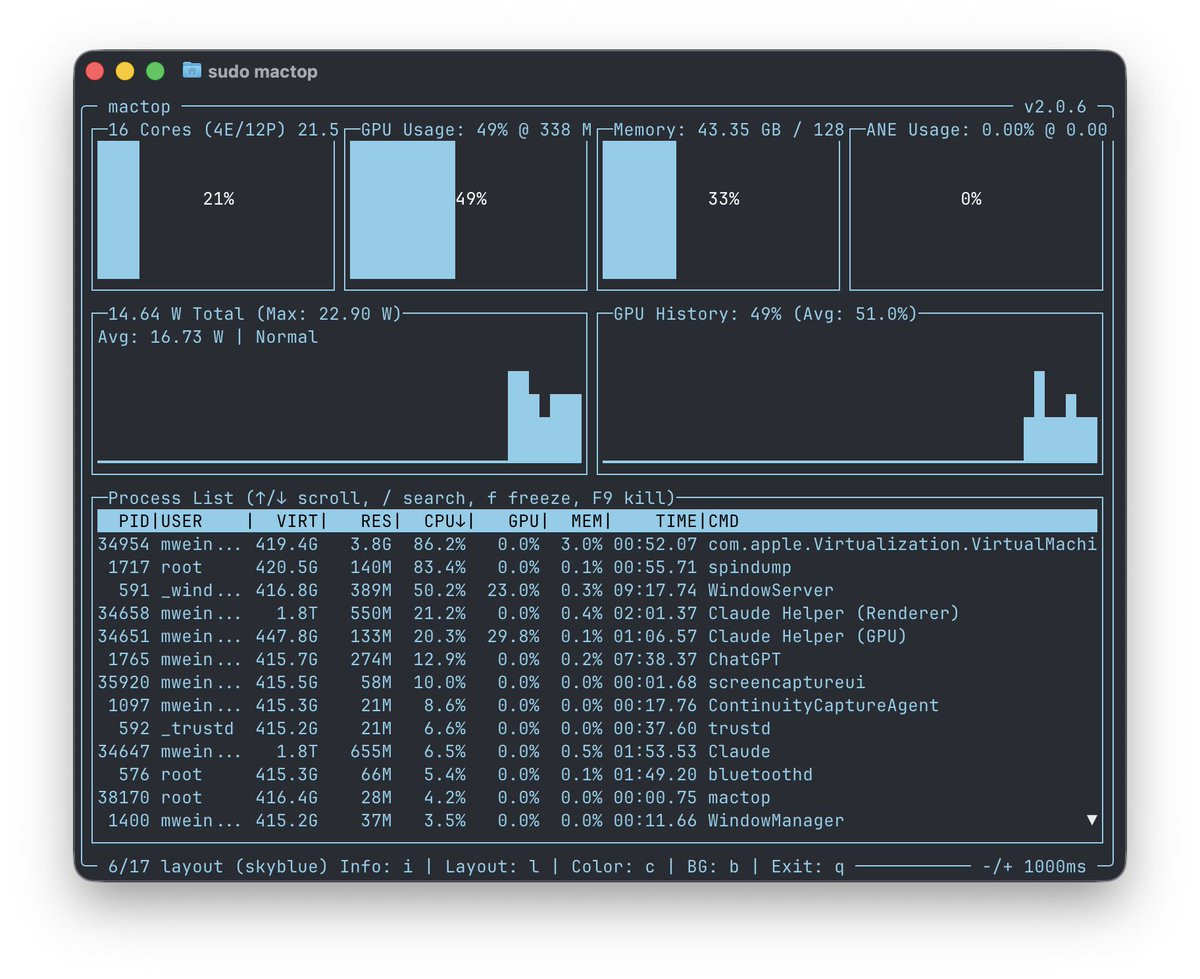This screenshot has height=979, width=1200.
Task: Click the 'sudo mactop' window title
Action: pos(263,72)
